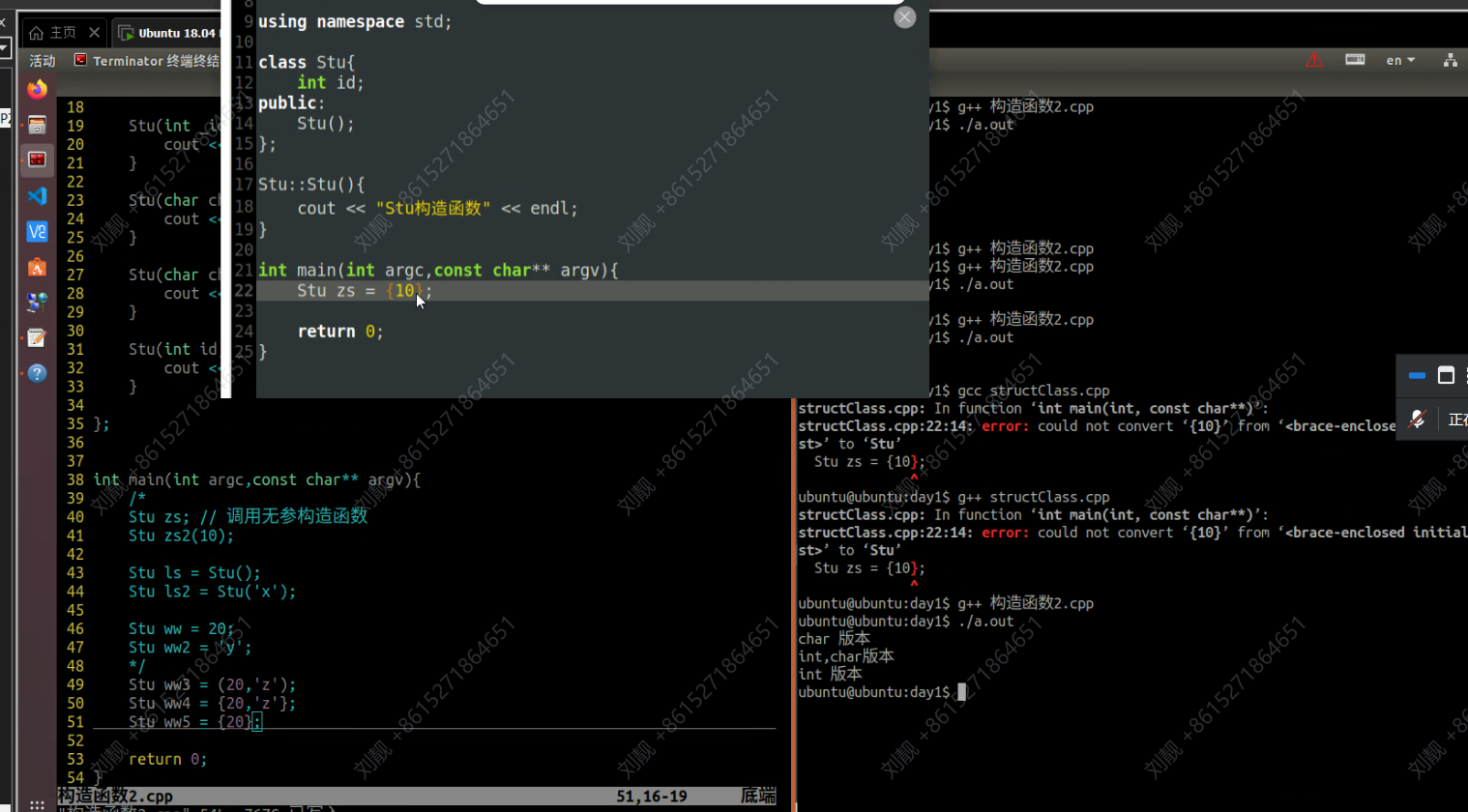Open the Help icon in the dock
1468x812 pixels.
37,373
